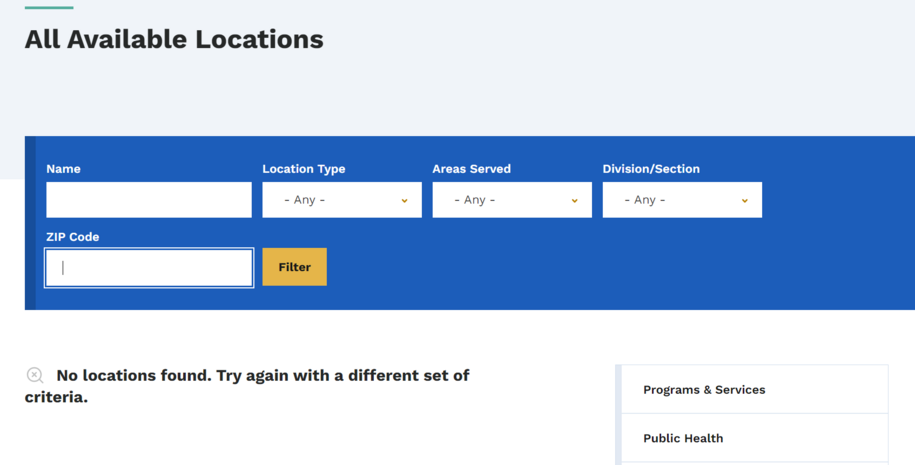The width and height of the screenshot is (915, 465).
Task: Focus the Name text field
Action: pyautogui.click(x=149, y=200)
